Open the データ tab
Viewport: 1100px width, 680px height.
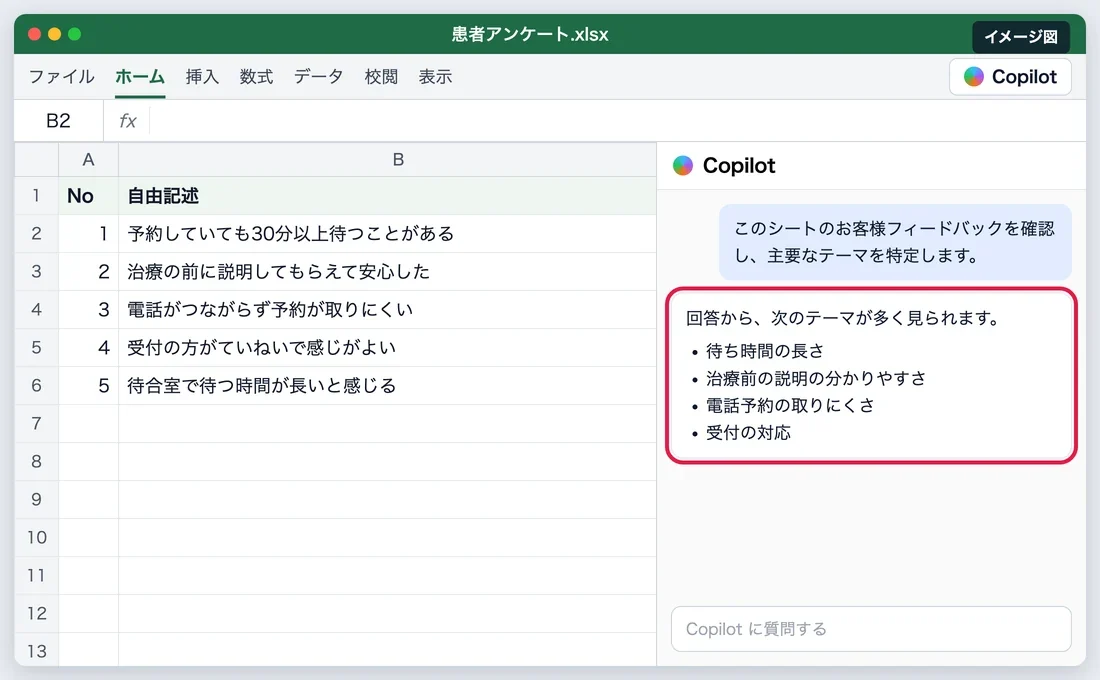[x=318, y=76]
